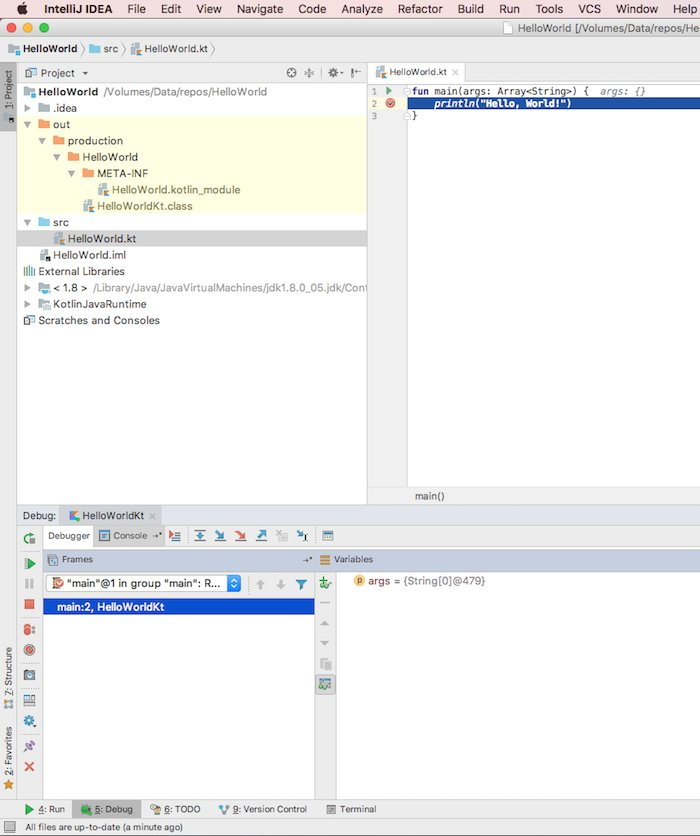Open the 9: Version Control tool window
The width and height of the screenshot is (700, 836).
pos(263,809)
